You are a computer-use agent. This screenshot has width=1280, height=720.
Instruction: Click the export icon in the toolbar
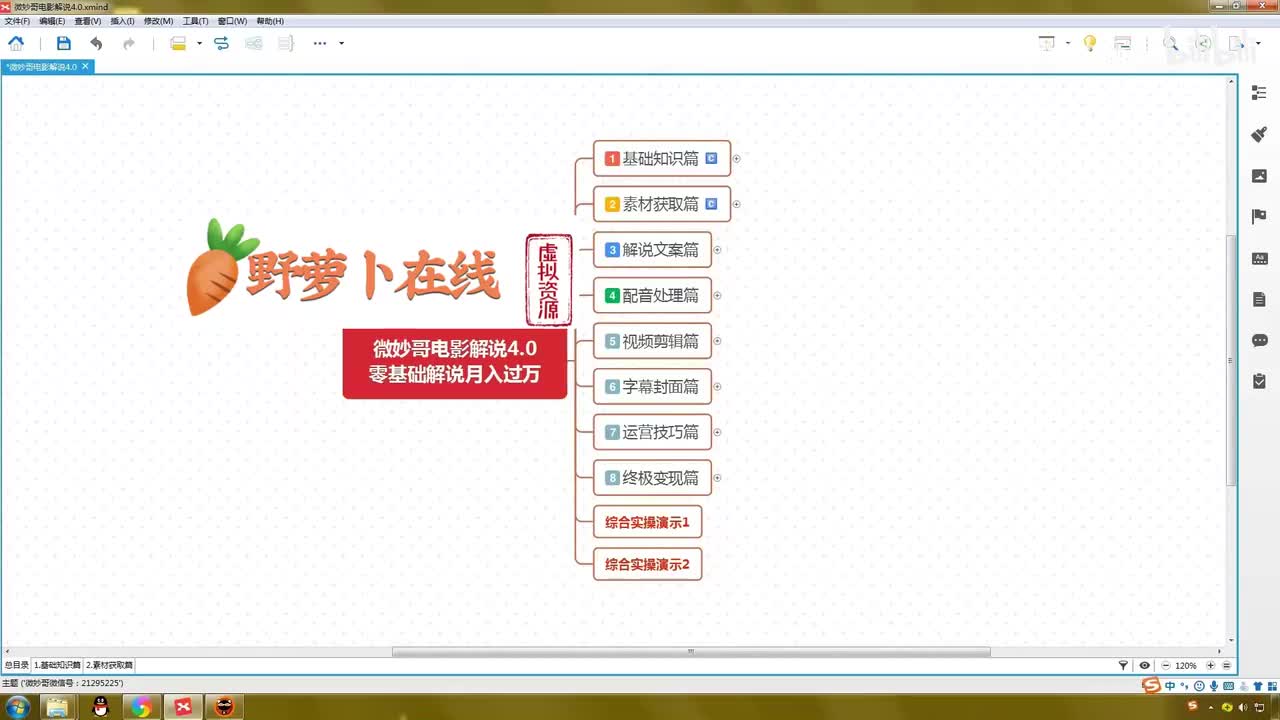pyautogui.click(x=1237, y=43)
